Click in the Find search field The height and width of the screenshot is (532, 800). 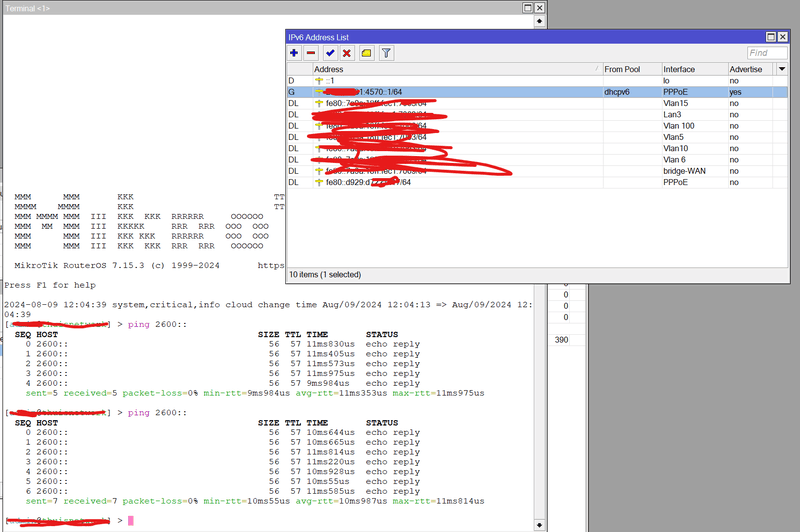[766, 53]
